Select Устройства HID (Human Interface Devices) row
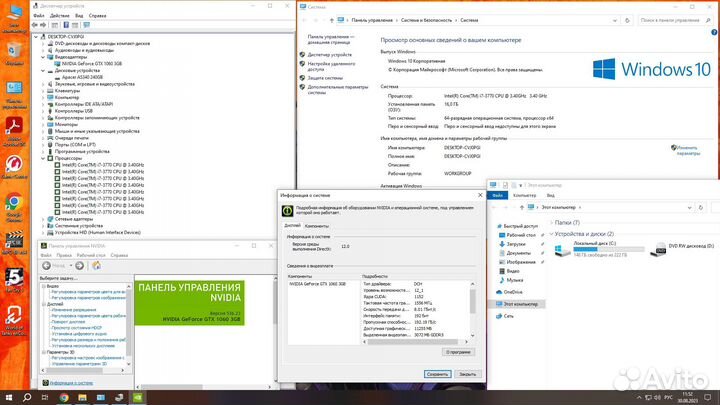720x405 pixels. [x=97, y=232]
